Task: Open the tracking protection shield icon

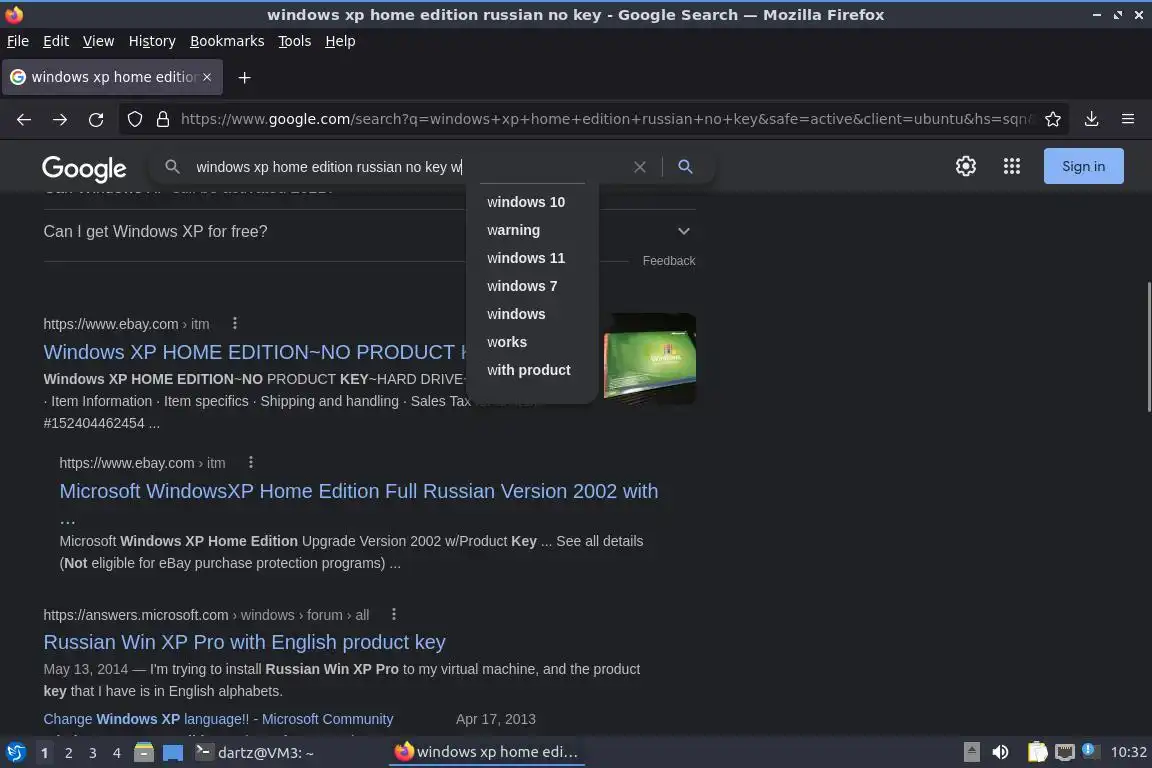Action: coord(134,119)
